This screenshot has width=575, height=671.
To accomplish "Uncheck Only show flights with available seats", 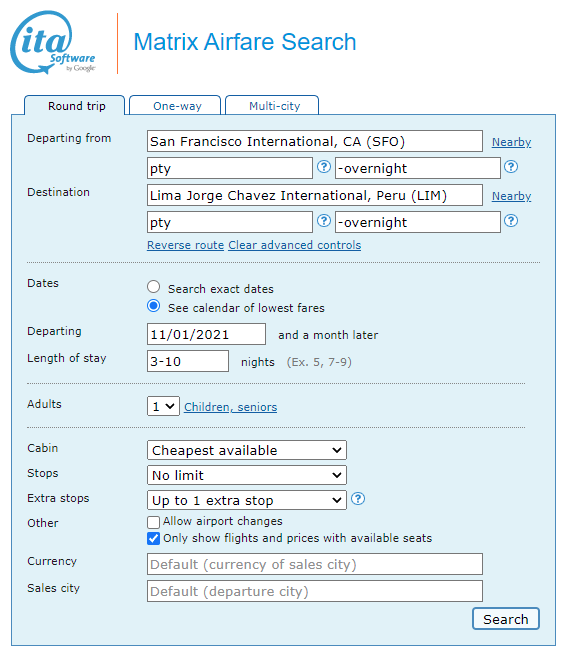I will (x=153, y=538).
